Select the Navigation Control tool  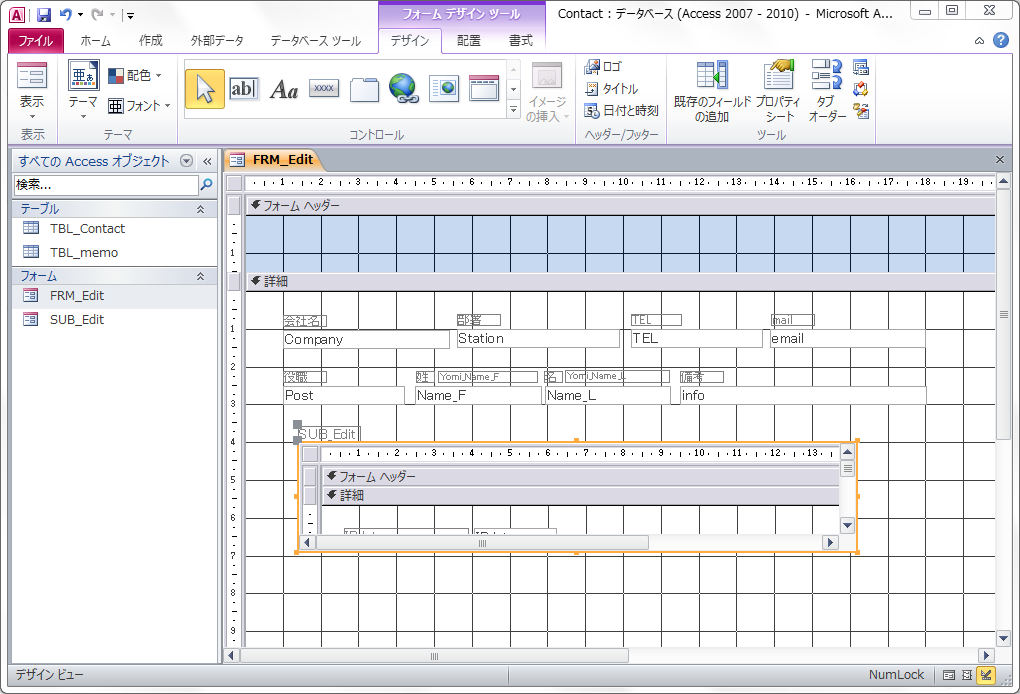point(484,89)
